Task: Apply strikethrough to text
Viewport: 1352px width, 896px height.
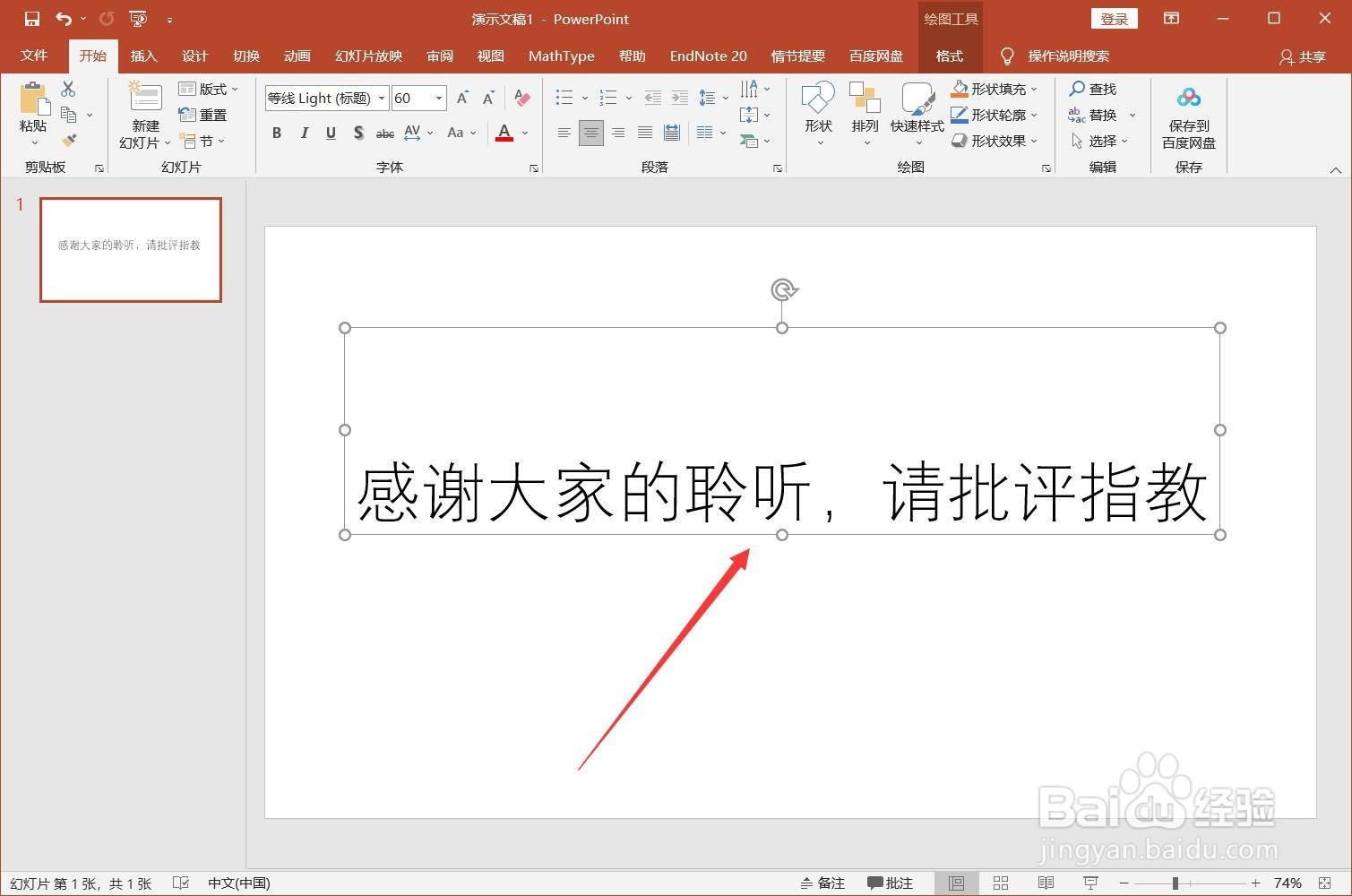Action: pyautogui.click(x=385, y=133)
